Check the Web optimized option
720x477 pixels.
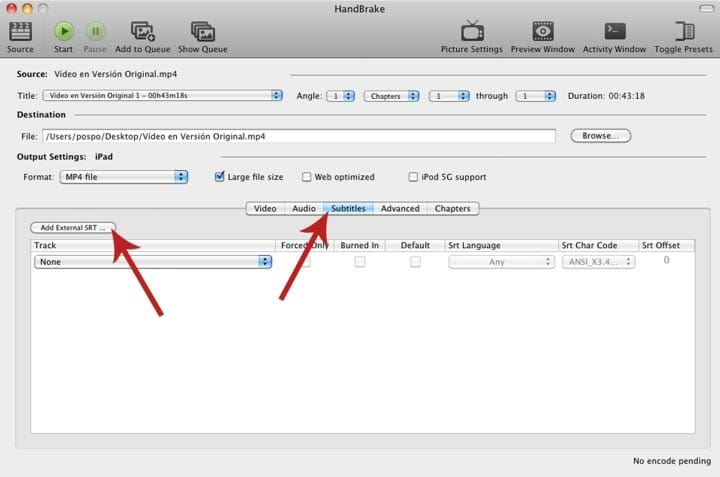(306, 177)
